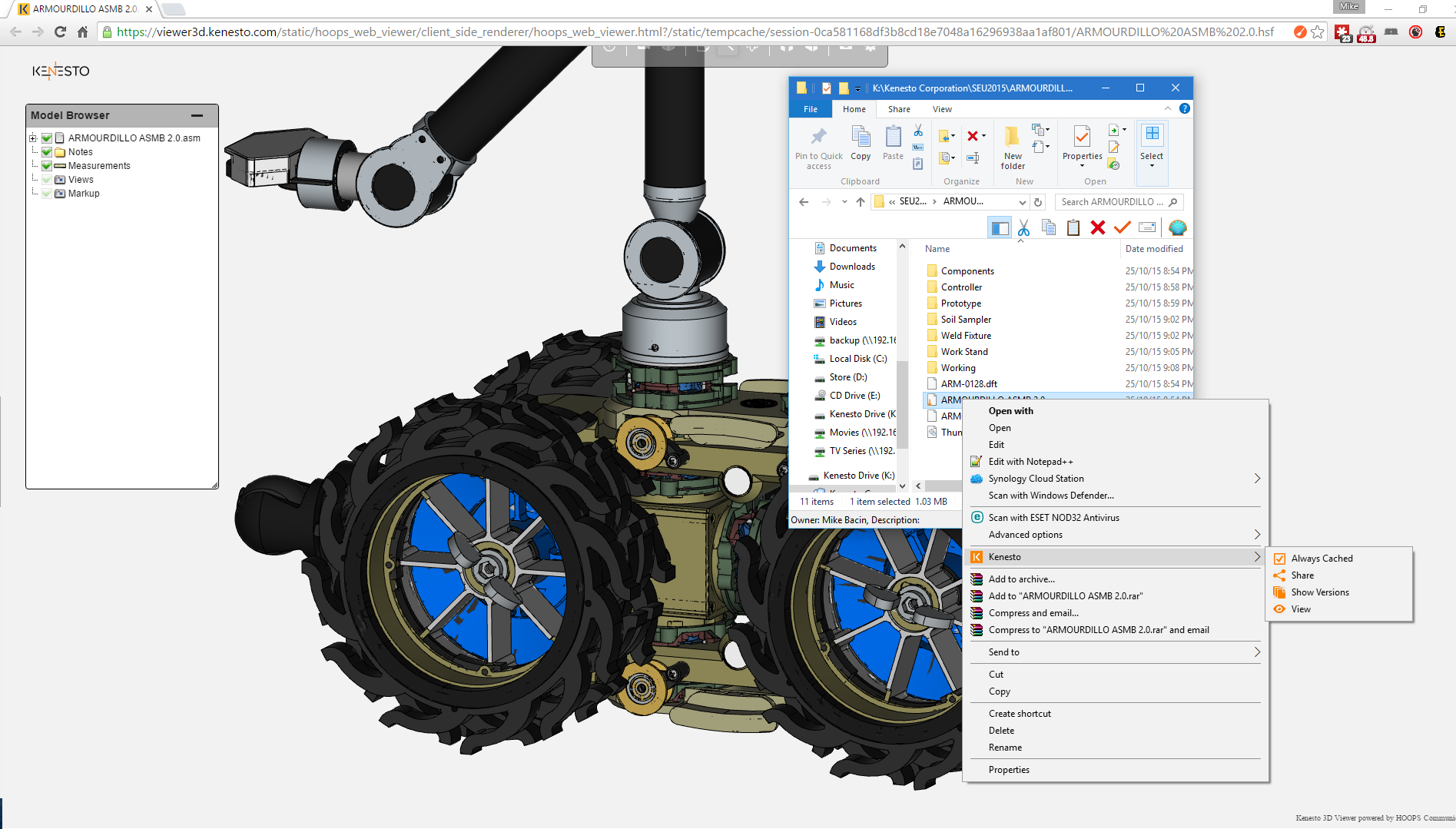This screenshot has width=1456, height=829.
Task: Open the recent locations dropdown arrow
Action: (844, 202)
